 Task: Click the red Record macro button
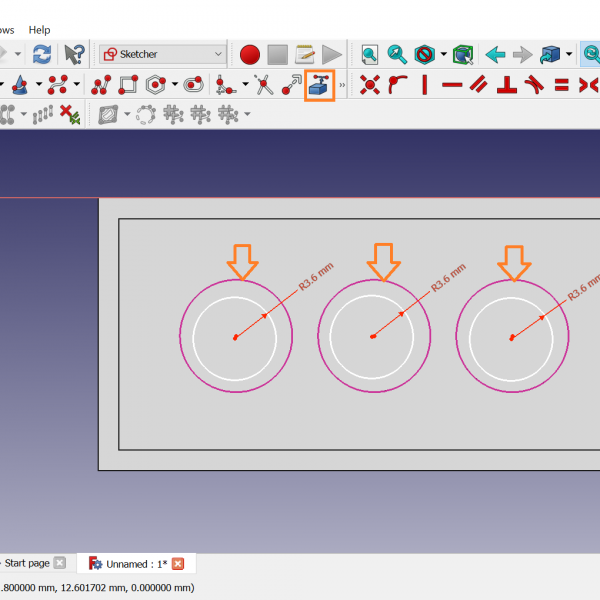[249, 54]
